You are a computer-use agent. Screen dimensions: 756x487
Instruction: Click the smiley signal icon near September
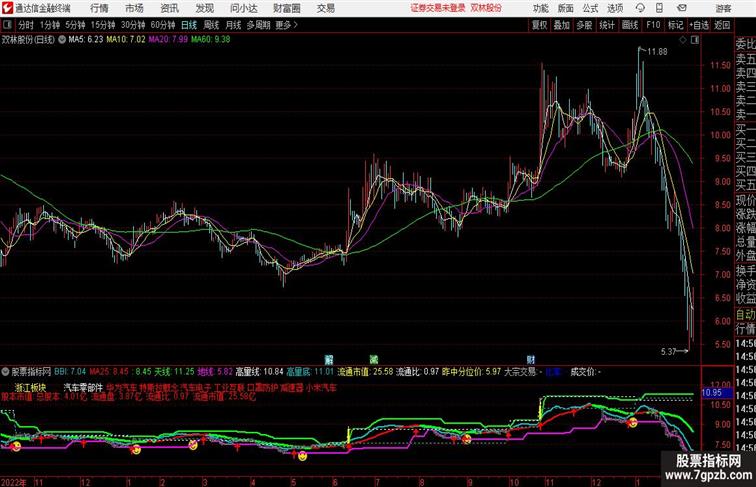click(466, 439)
